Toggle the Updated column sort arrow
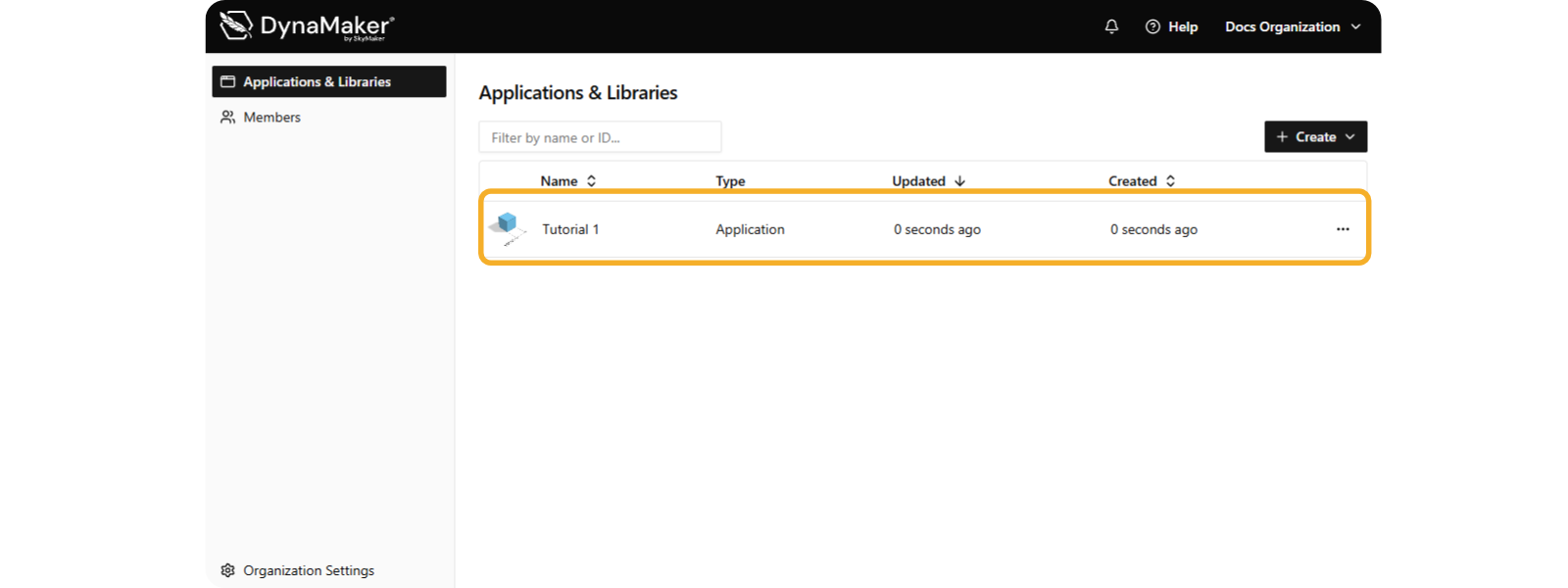This screenshot has width=1568, height=588. tap(959, 181)
